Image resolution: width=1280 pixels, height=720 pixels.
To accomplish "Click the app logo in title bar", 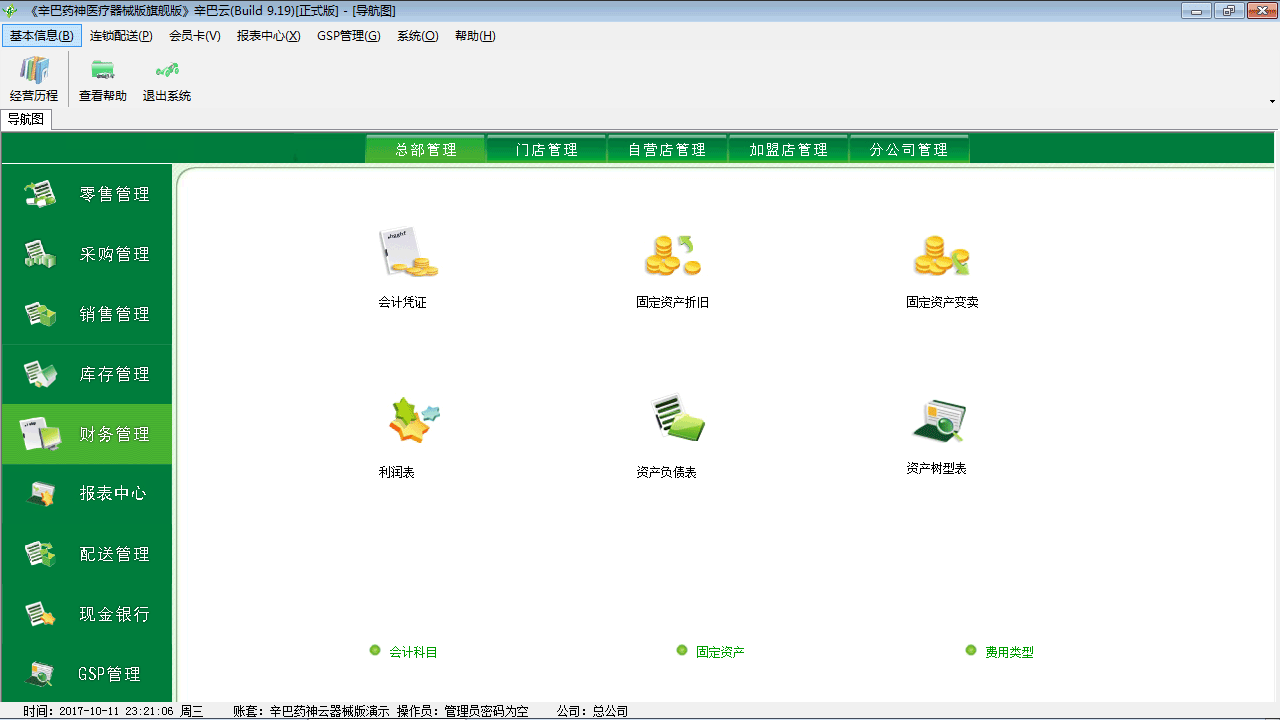I will point(11,11).
